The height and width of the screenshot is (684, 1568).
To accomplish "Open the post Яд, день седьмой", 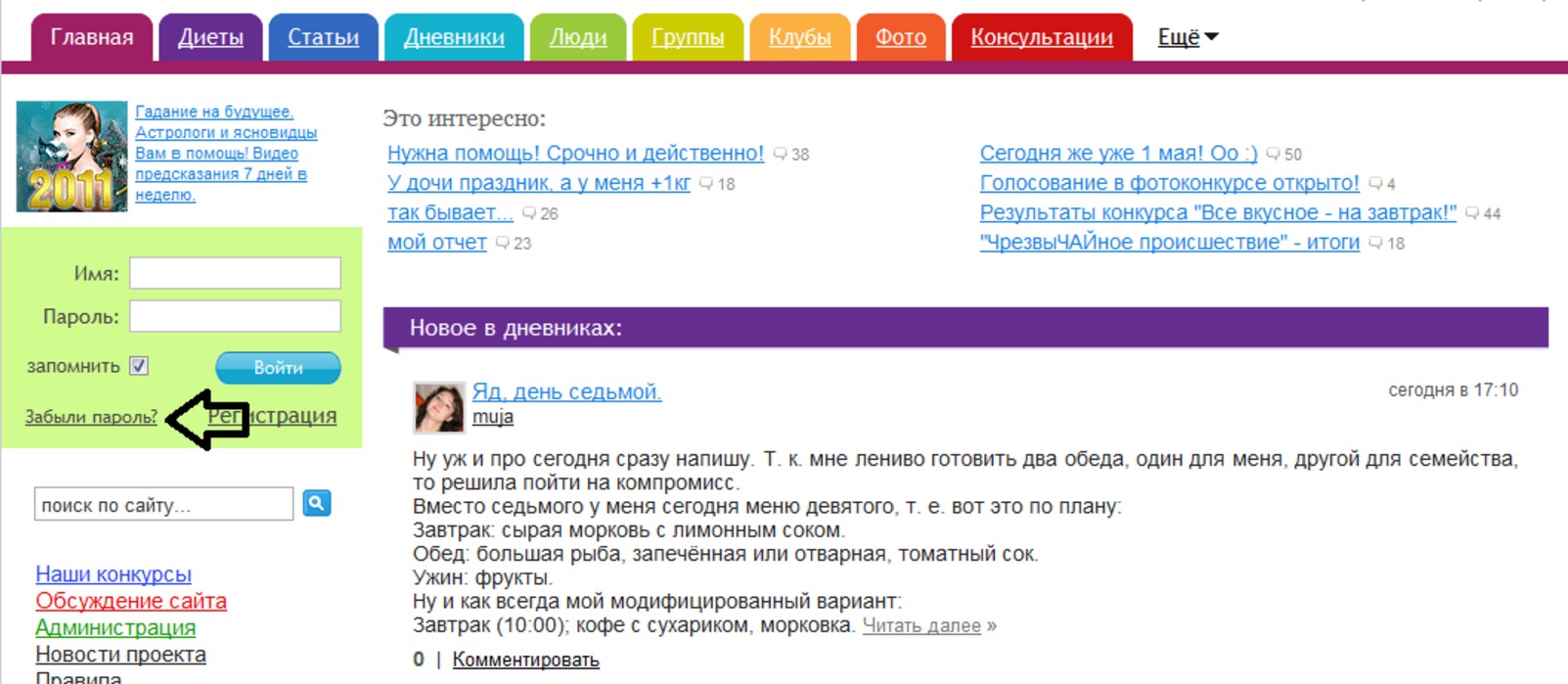I will [x=566, y=391].
